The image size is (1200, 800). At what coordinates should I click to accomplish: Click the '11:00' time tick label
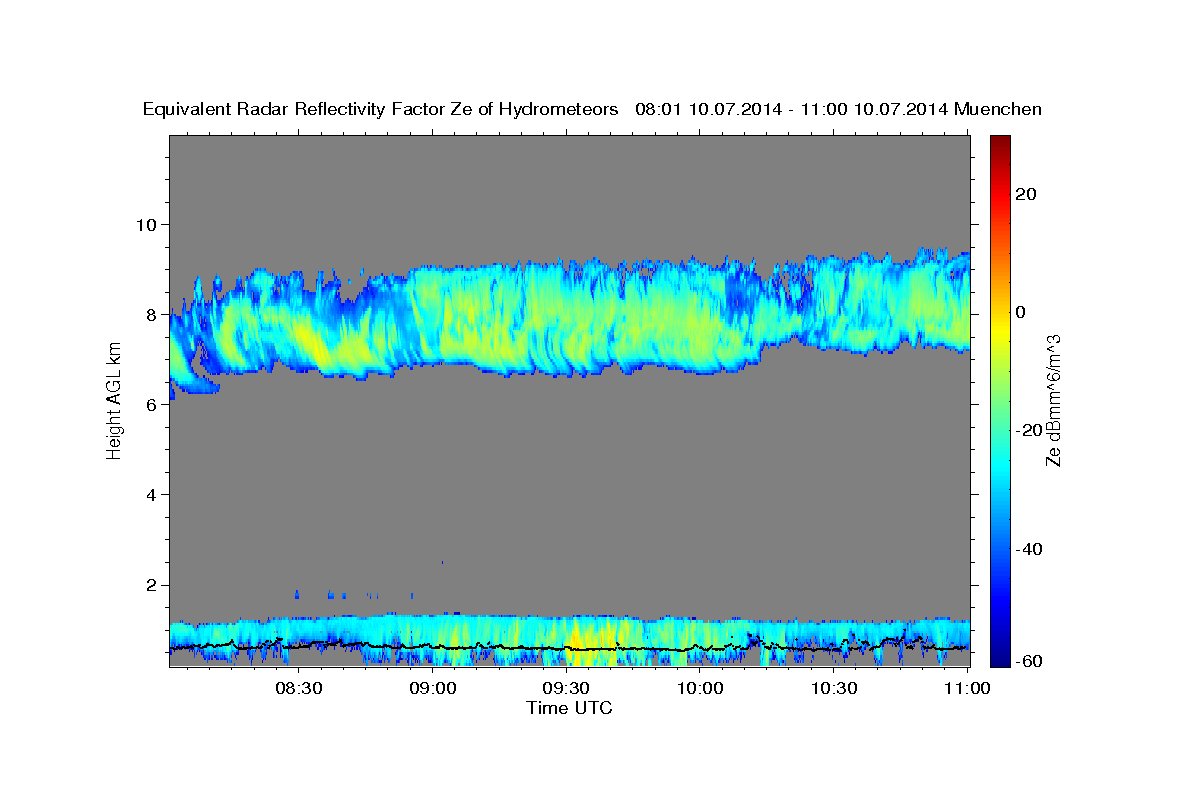click(x=966, y=689)
